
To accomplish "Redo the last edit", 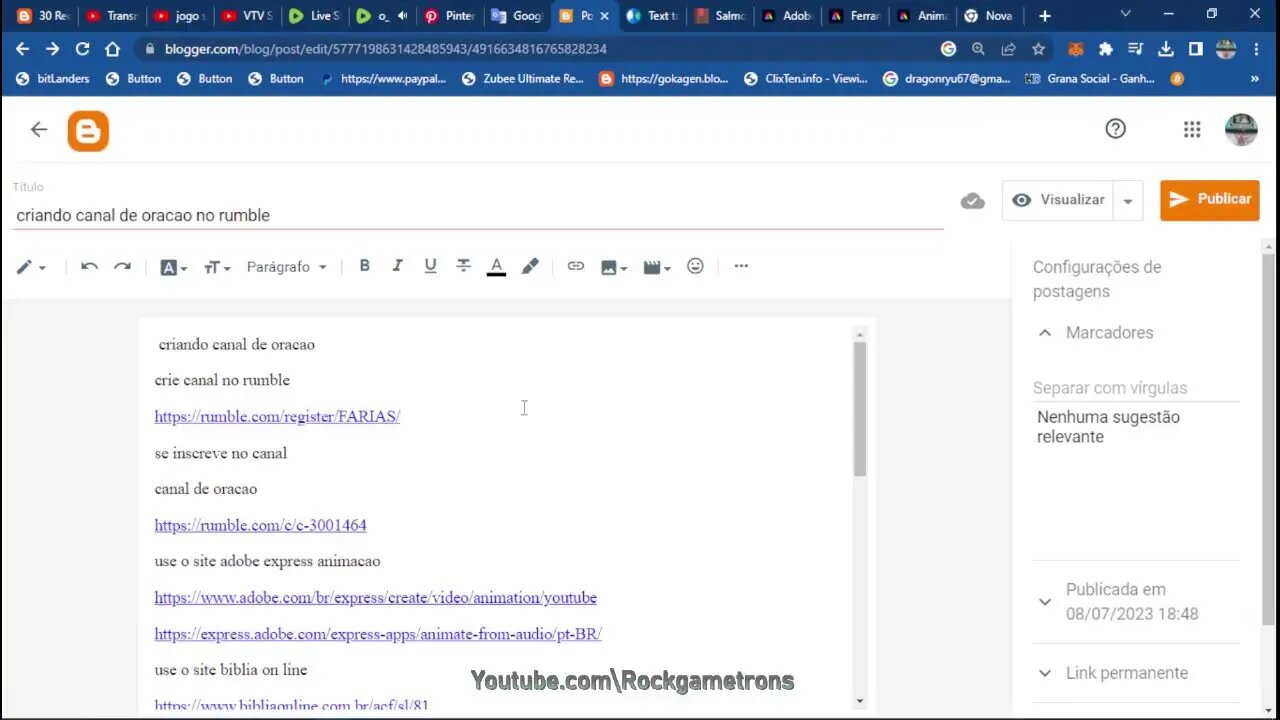I will point(122,266).
